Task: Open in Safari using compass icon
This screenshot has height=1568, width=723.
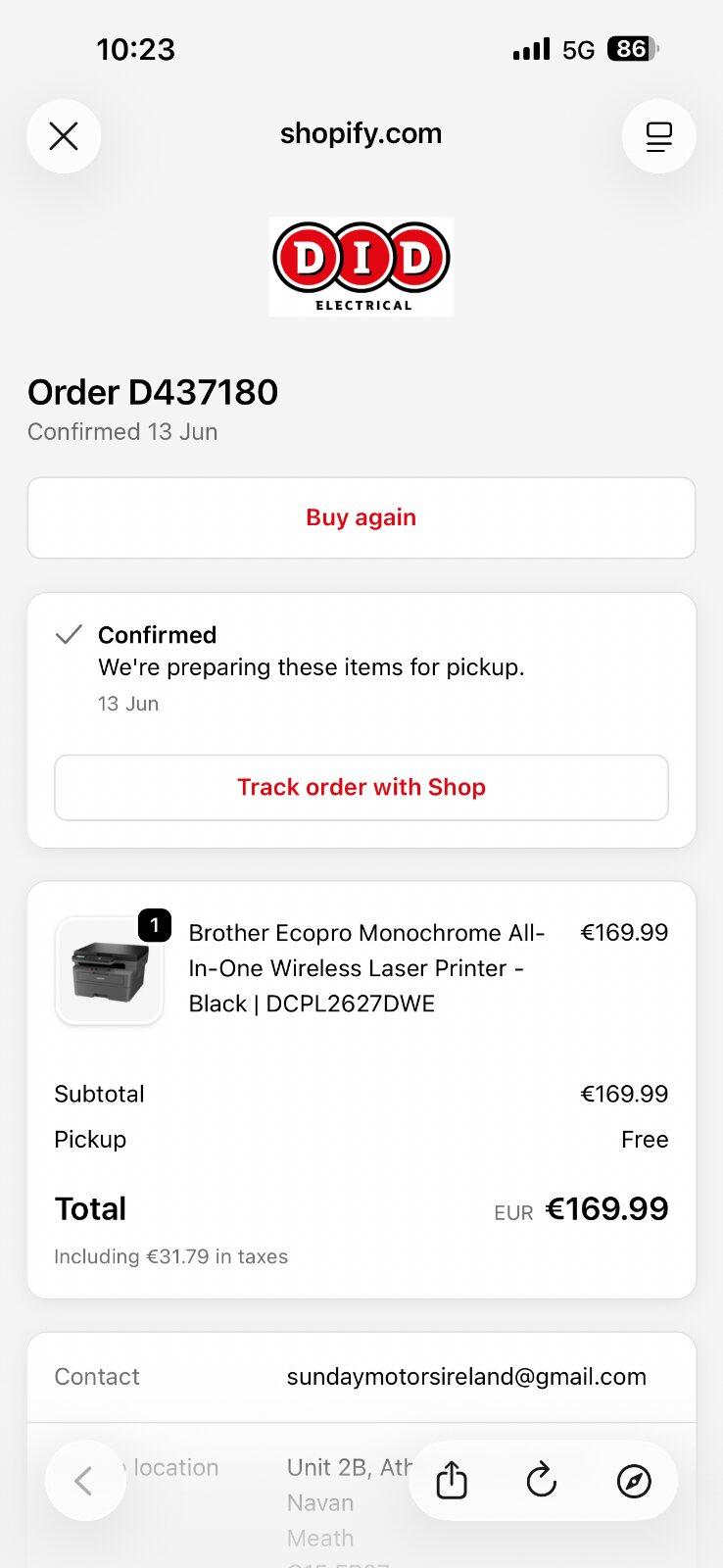Action: 634,1481
